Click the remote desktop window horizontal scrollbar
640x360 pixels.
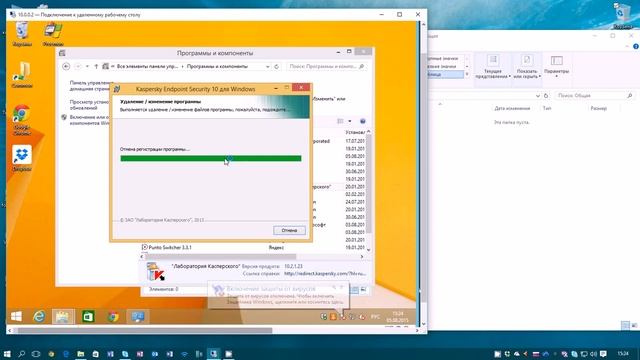(144, 330)
